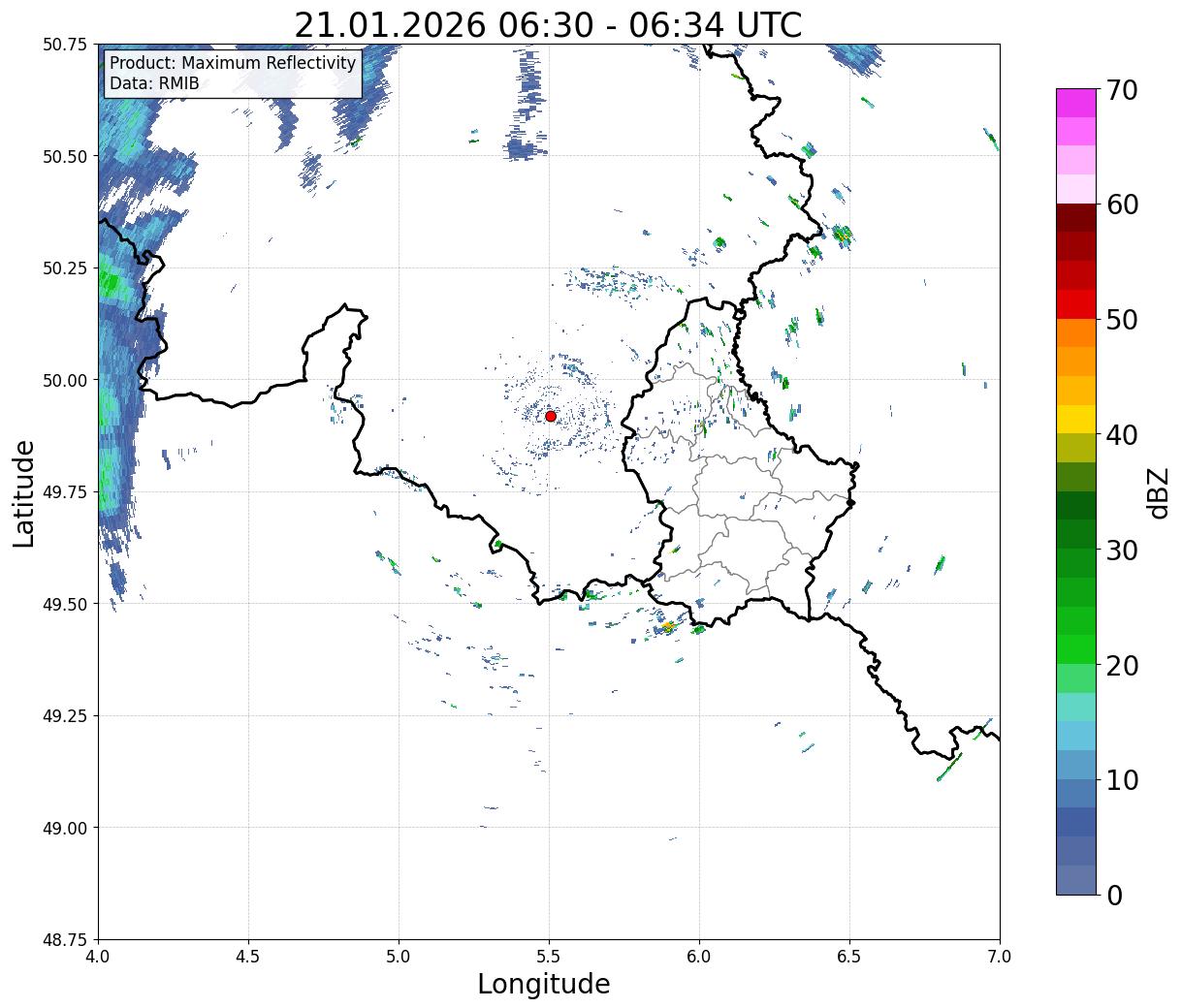Screen dimensions: 1182x1008
Task: Click the dark maroon swatch just below 60 dBZ
Action: click(1076, 217)
